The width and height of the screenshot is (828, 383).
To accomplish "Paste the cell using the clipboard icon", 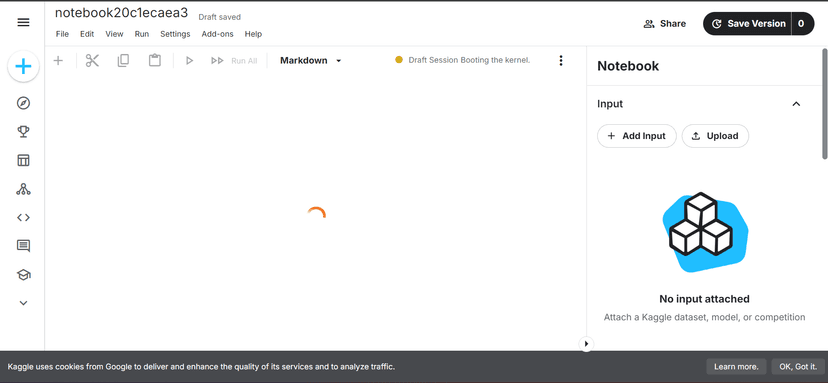I will pyautogui.click(x=155, y=61).
